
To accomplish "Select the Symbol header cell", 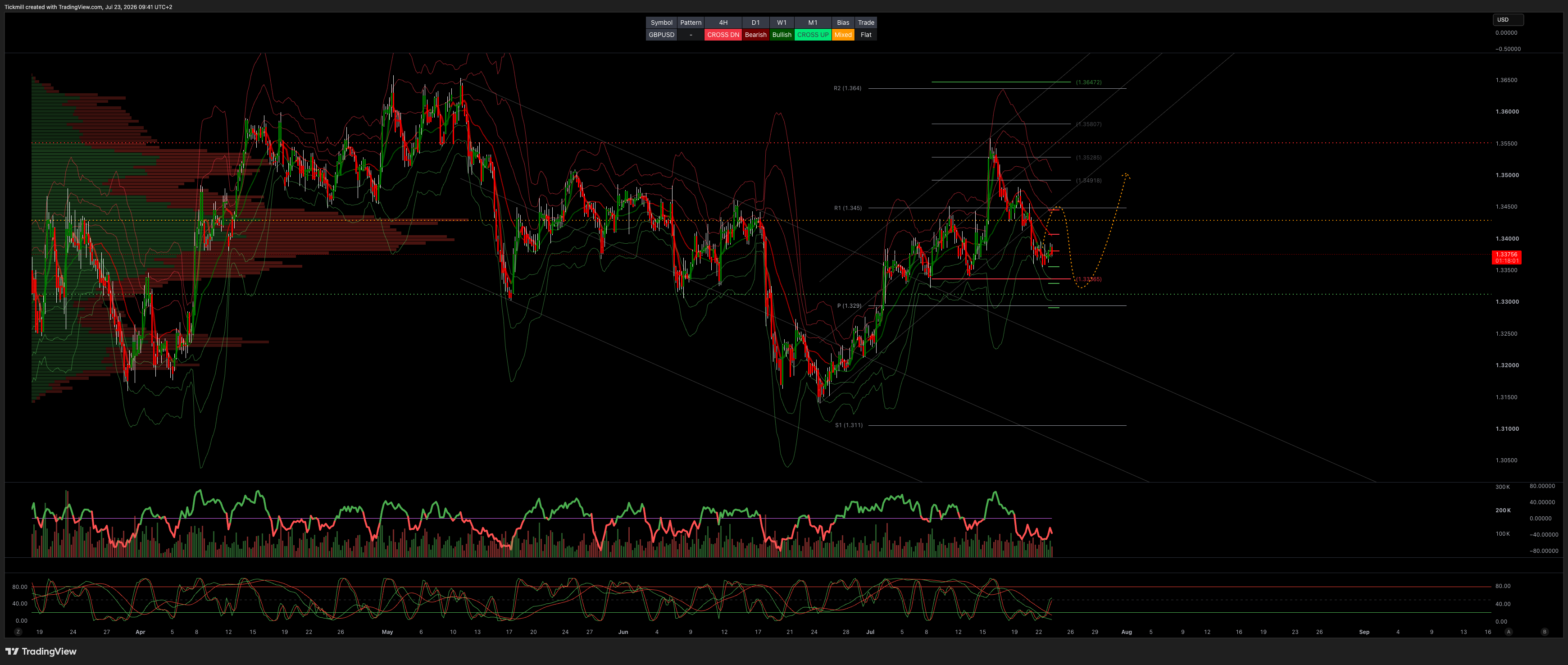I will tap(661, 23).
